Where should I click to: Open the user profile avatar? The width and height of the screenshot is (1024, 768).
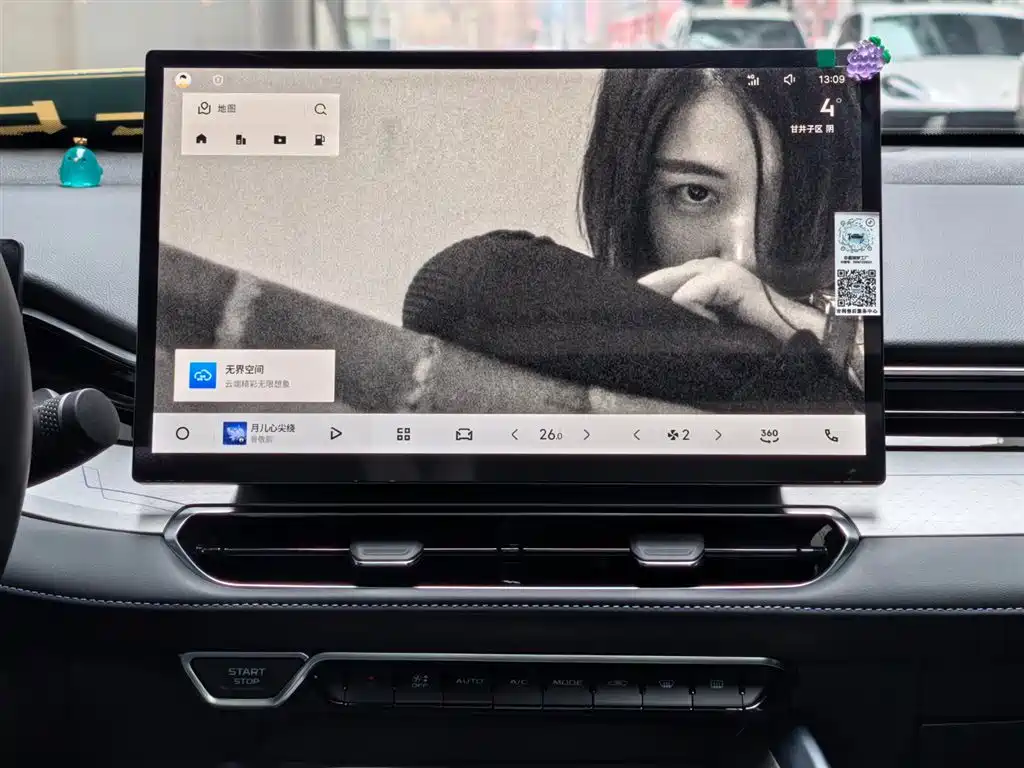point(183,80)
